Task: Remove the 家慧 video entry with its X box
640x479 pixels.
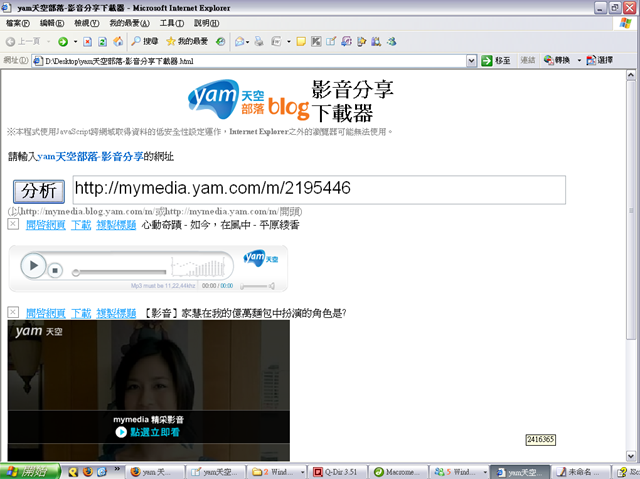Action: pos(13,313)
